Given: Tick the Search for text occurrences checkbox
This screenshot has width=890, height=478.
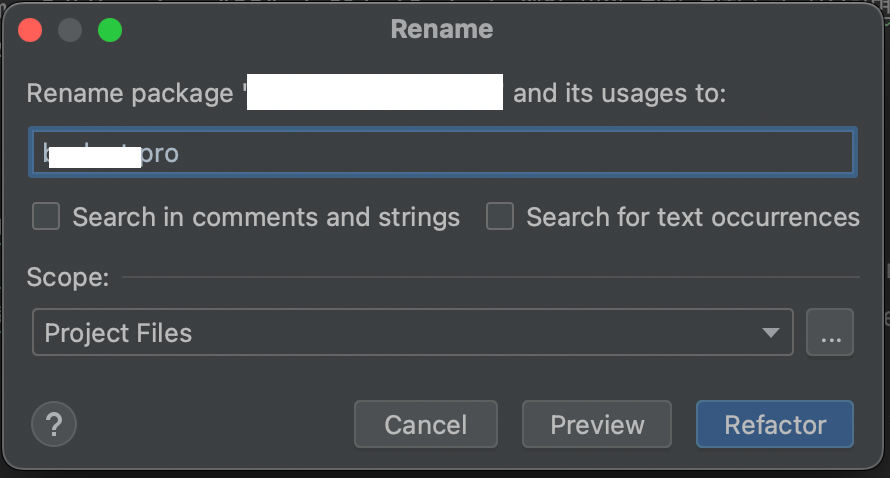Looking at the screenshot, I should 500,217.
